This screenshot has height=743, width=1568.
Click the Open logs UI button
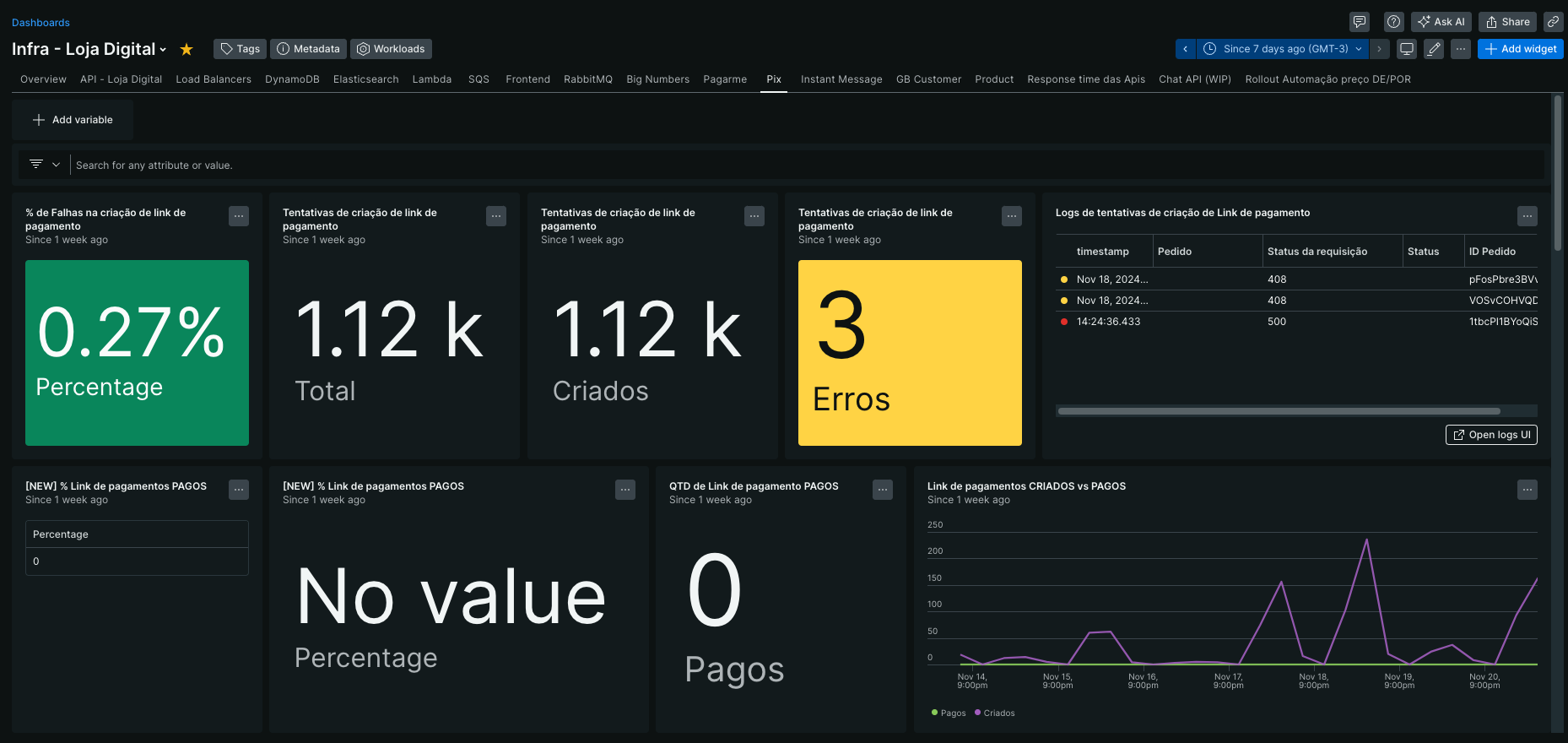(1491, 435)
